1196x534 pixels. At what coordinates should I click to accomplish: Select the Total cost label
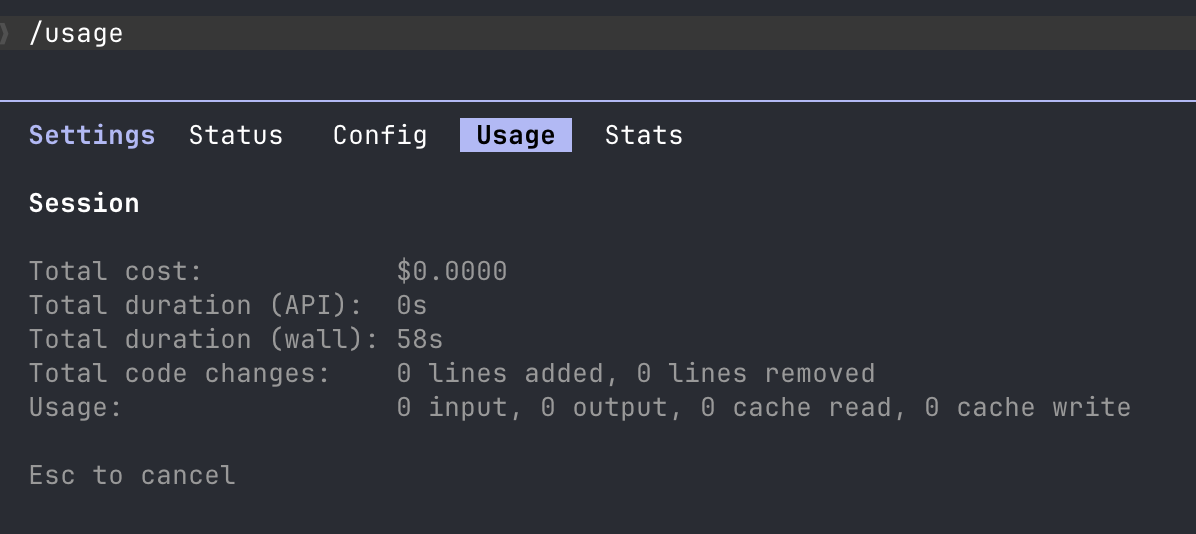115,271
